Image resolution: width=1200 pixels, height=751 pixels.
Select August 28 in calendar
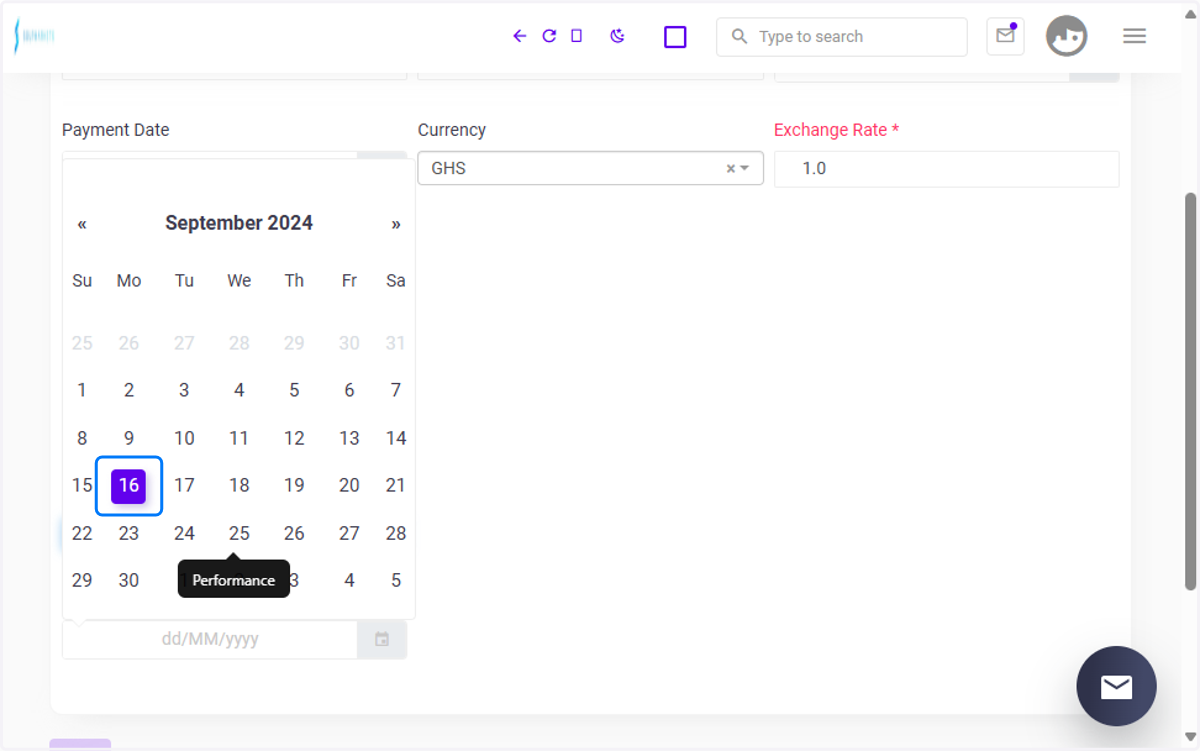pyautogui.click(x=239, y=343)
